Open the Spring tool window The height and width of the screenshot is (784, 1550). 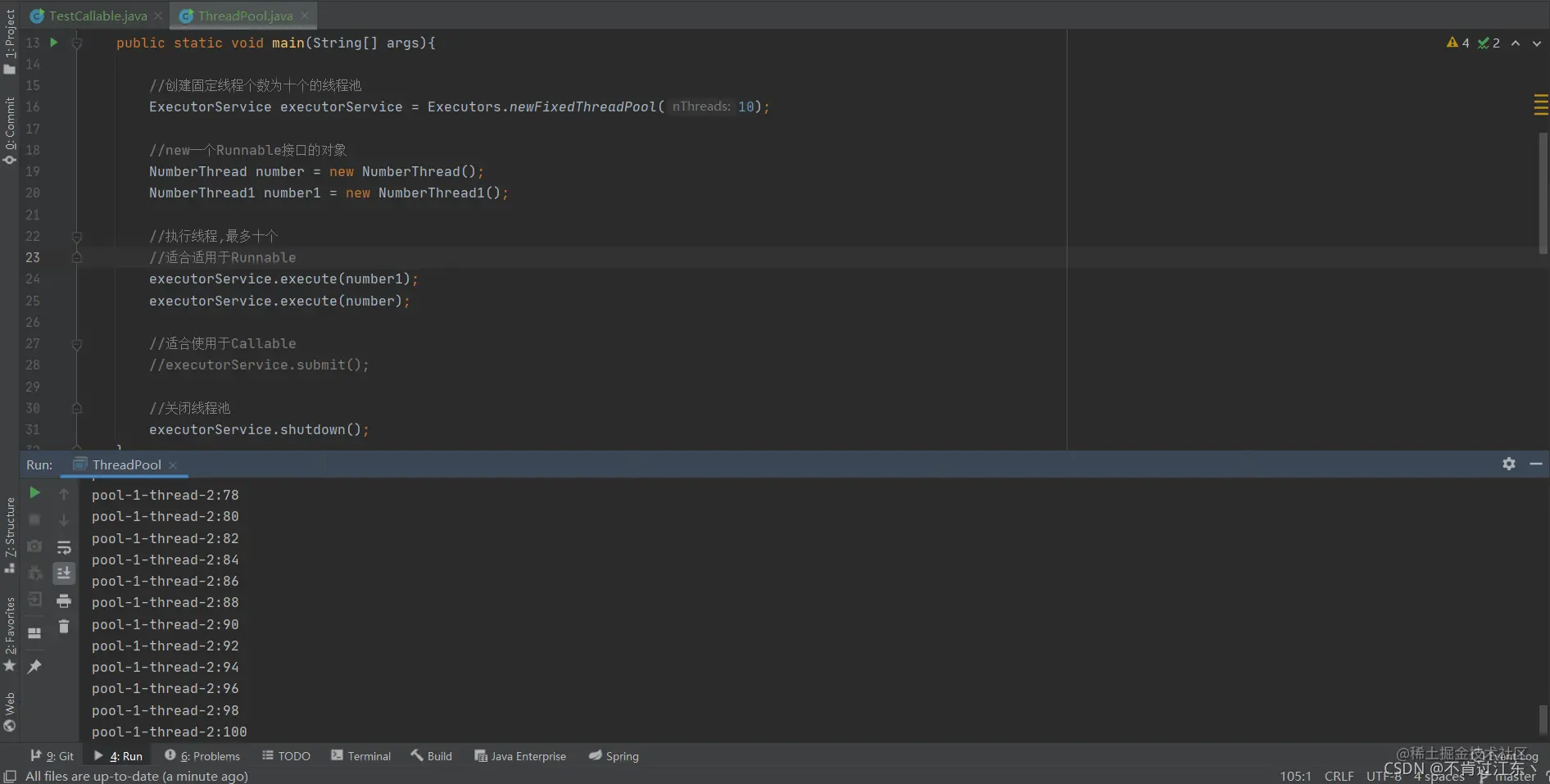614,756
